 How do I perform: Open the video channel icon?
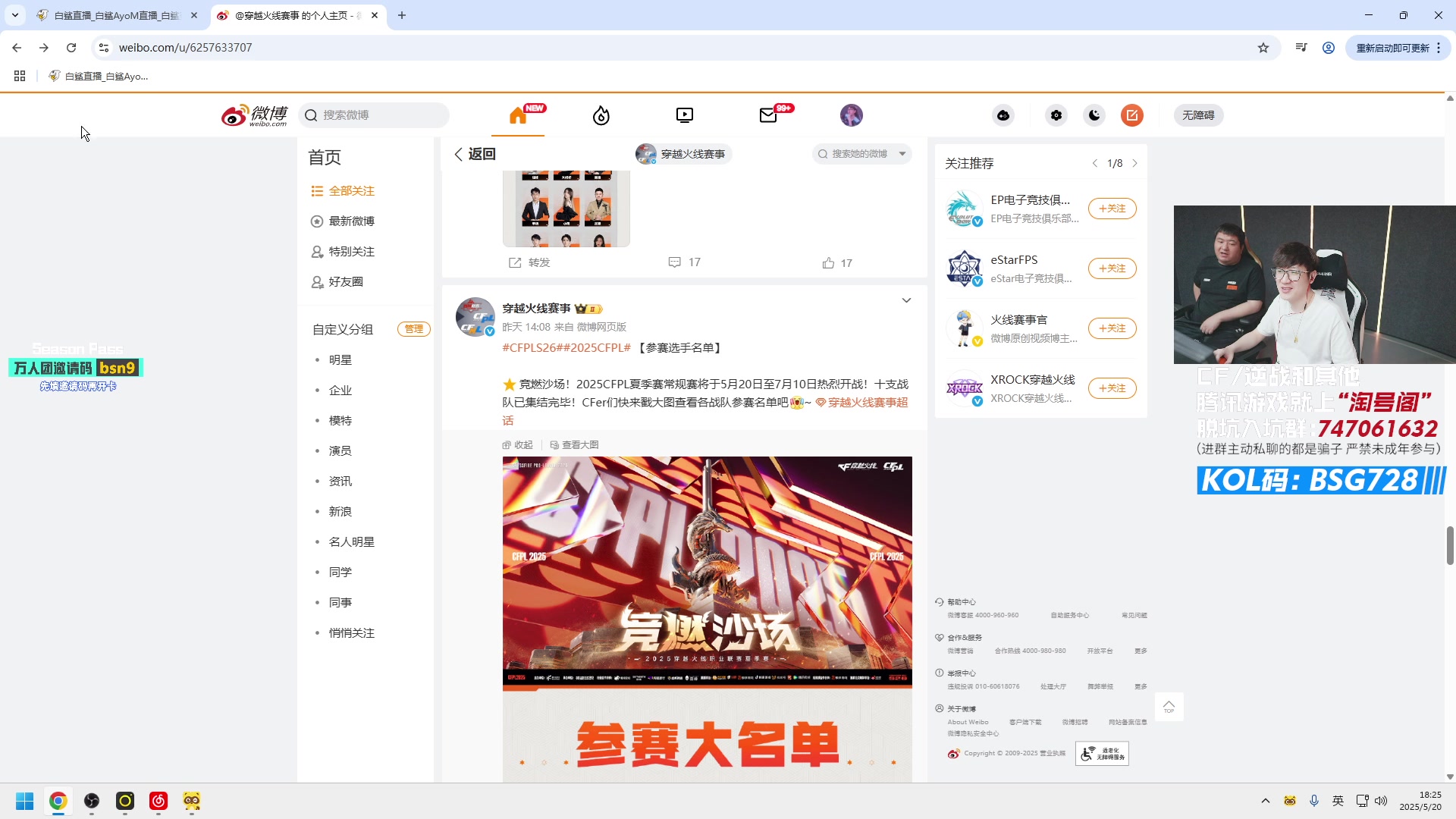coord(685,115)
